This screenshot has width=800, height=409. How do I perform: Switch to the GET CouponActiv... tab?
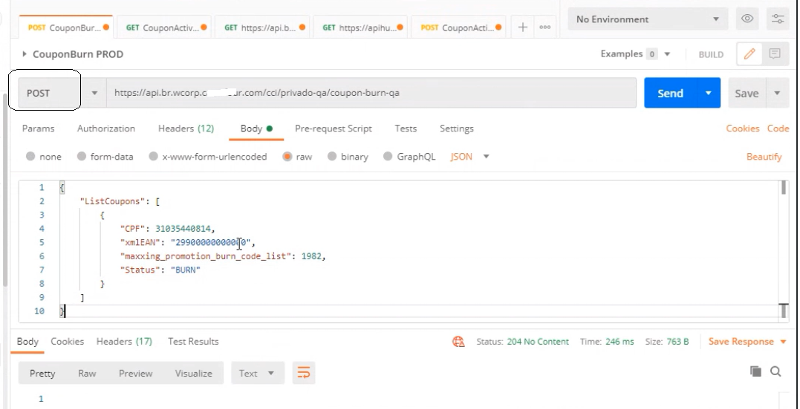pos(163,28)
